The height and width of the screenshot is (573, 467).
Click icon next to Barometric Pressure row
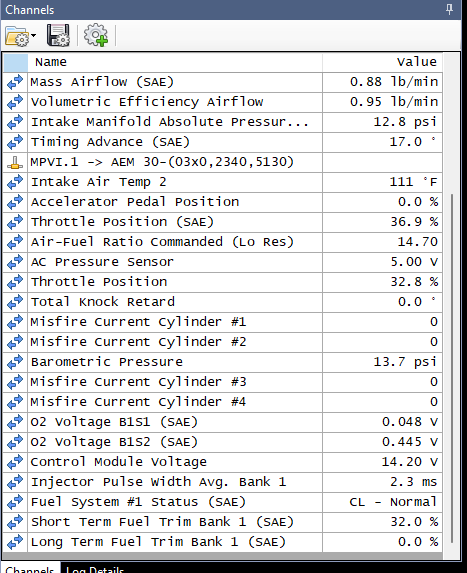15,362
